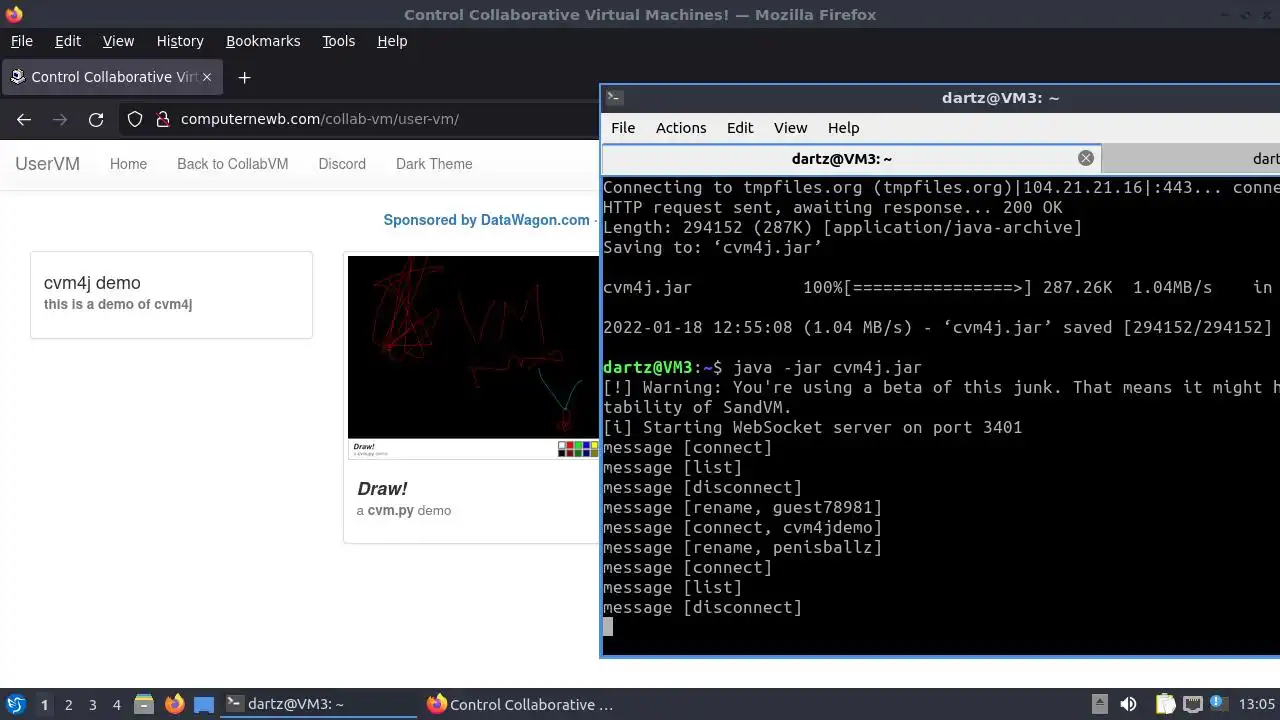Switch to workspace 2
The height and width of the screenshot is (720, 1280).
[x=68, y=704]
